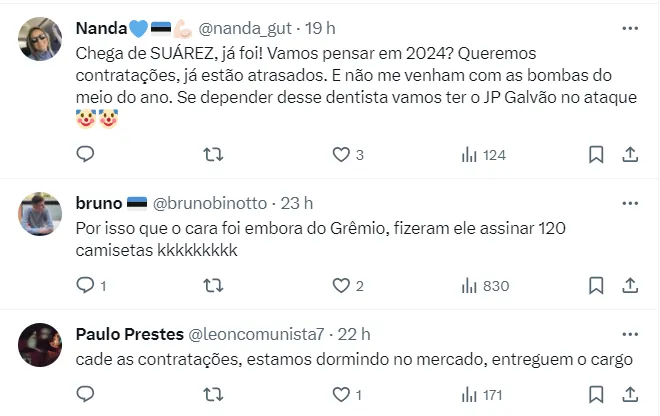Repost Nanda's tweet about Suárez

[x=213, y=154]
